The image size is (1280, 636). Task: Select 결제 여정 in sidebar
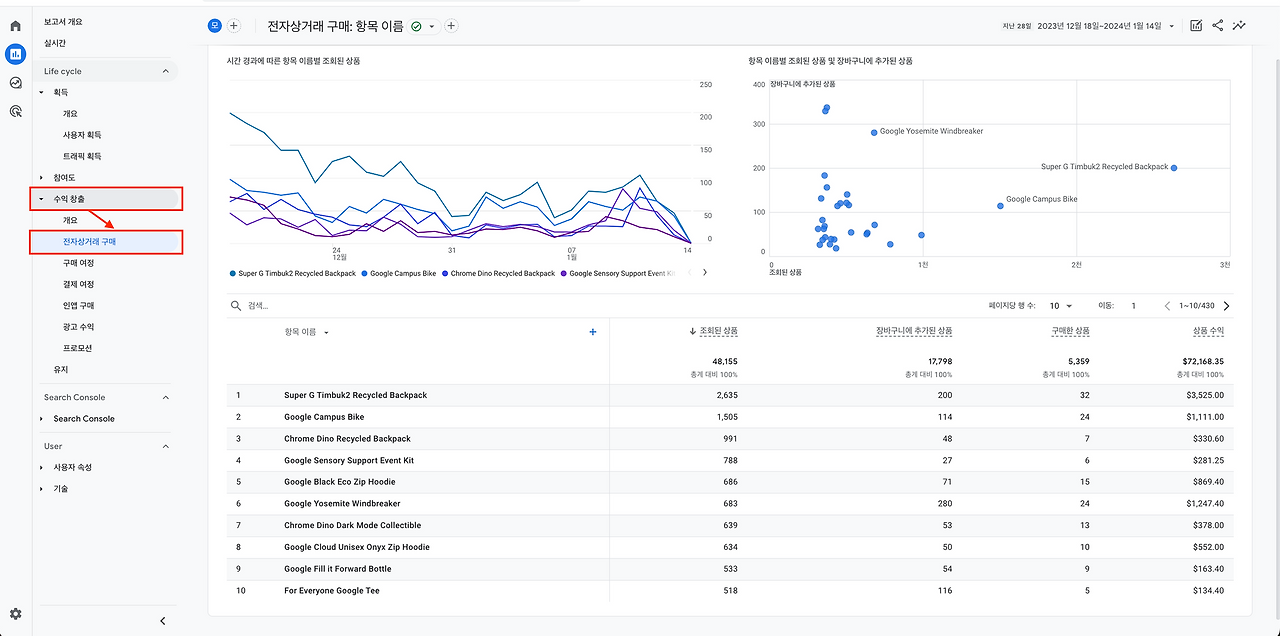(x=79, y=284)
